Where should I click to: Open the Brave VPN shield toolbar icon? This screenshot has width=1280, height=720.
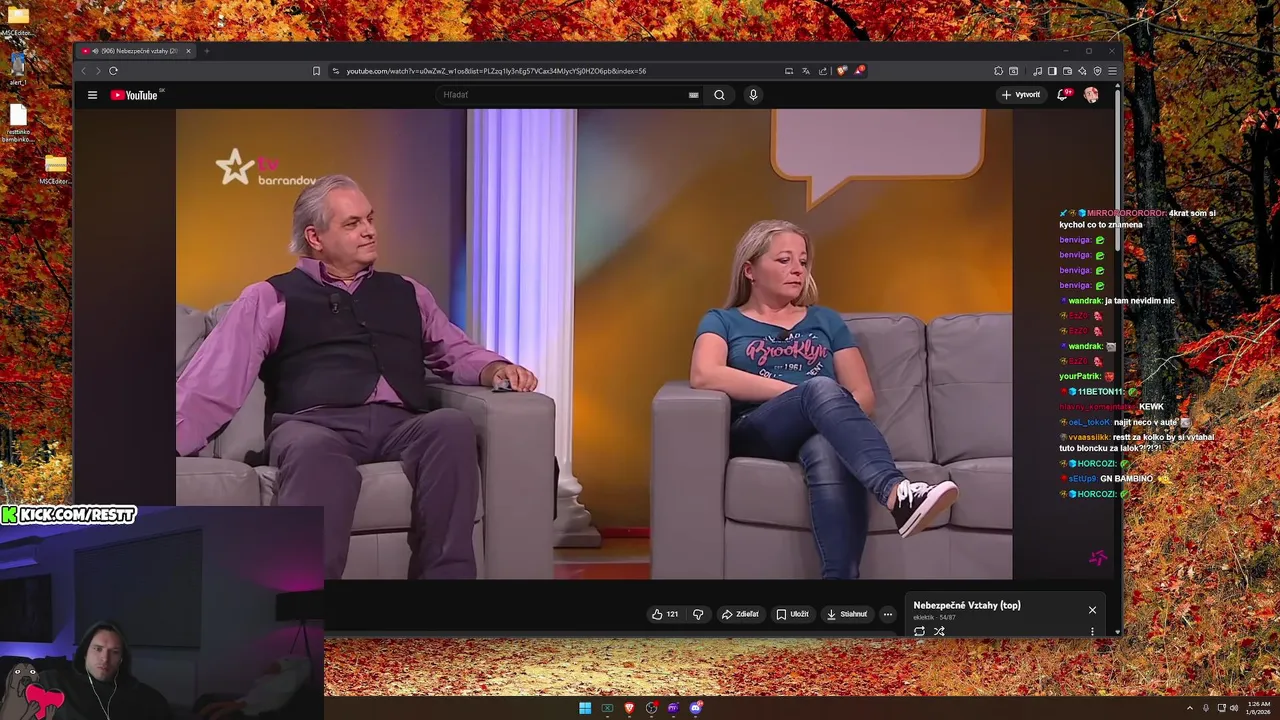click(x=1097, y=71)
